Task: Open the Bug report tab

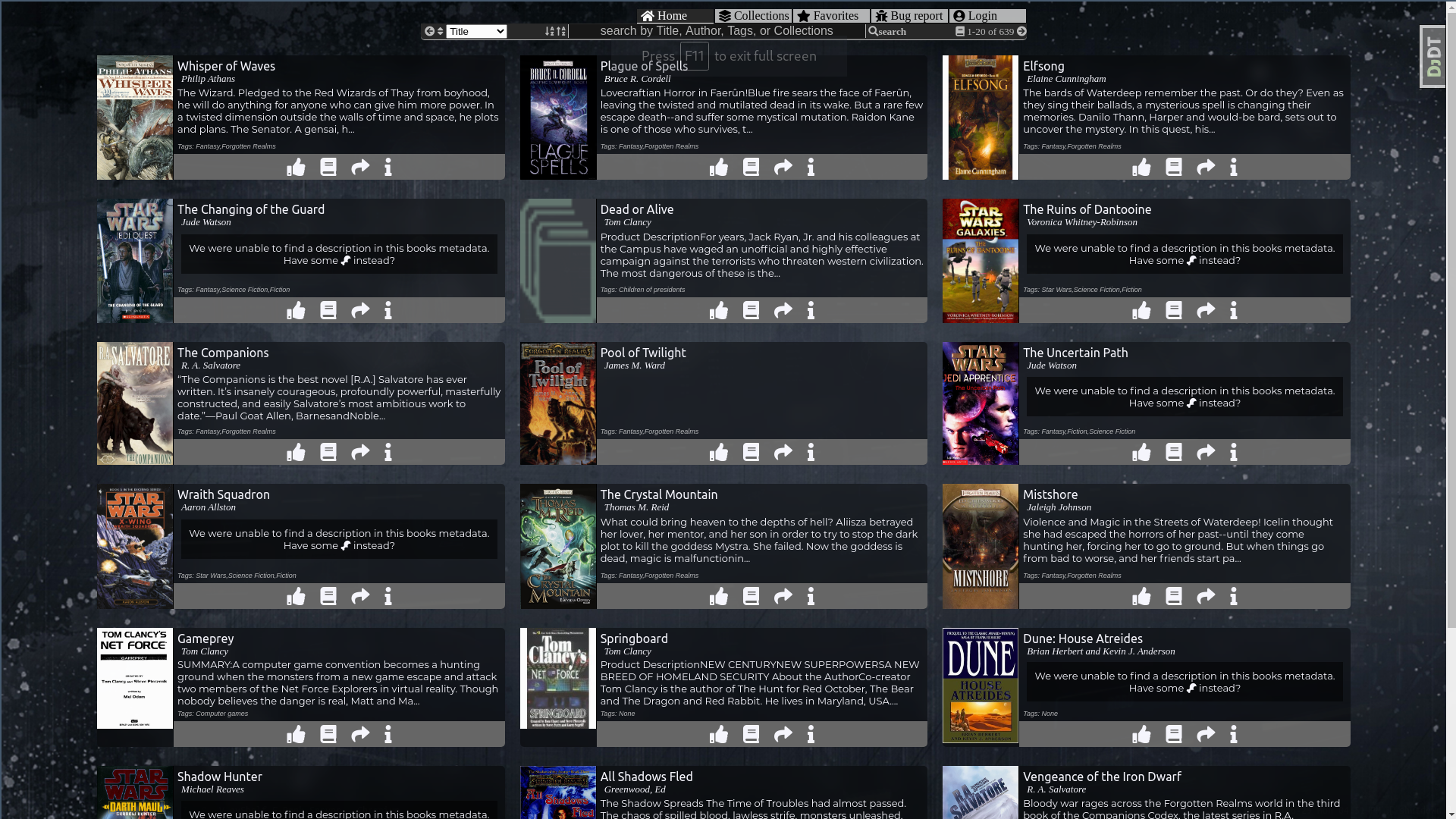Action: [x=908, y=16]
